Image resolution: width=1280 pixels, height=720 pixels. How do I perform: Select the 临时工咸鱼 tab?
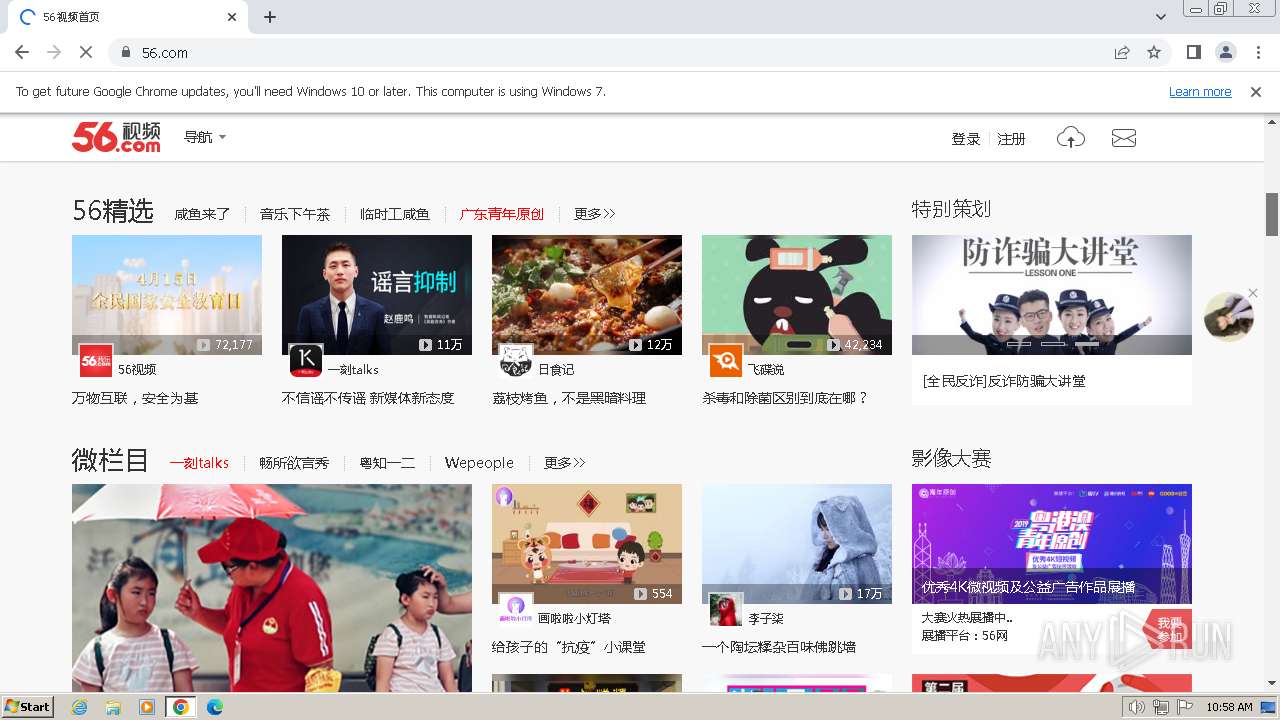(x=395, y=214)
